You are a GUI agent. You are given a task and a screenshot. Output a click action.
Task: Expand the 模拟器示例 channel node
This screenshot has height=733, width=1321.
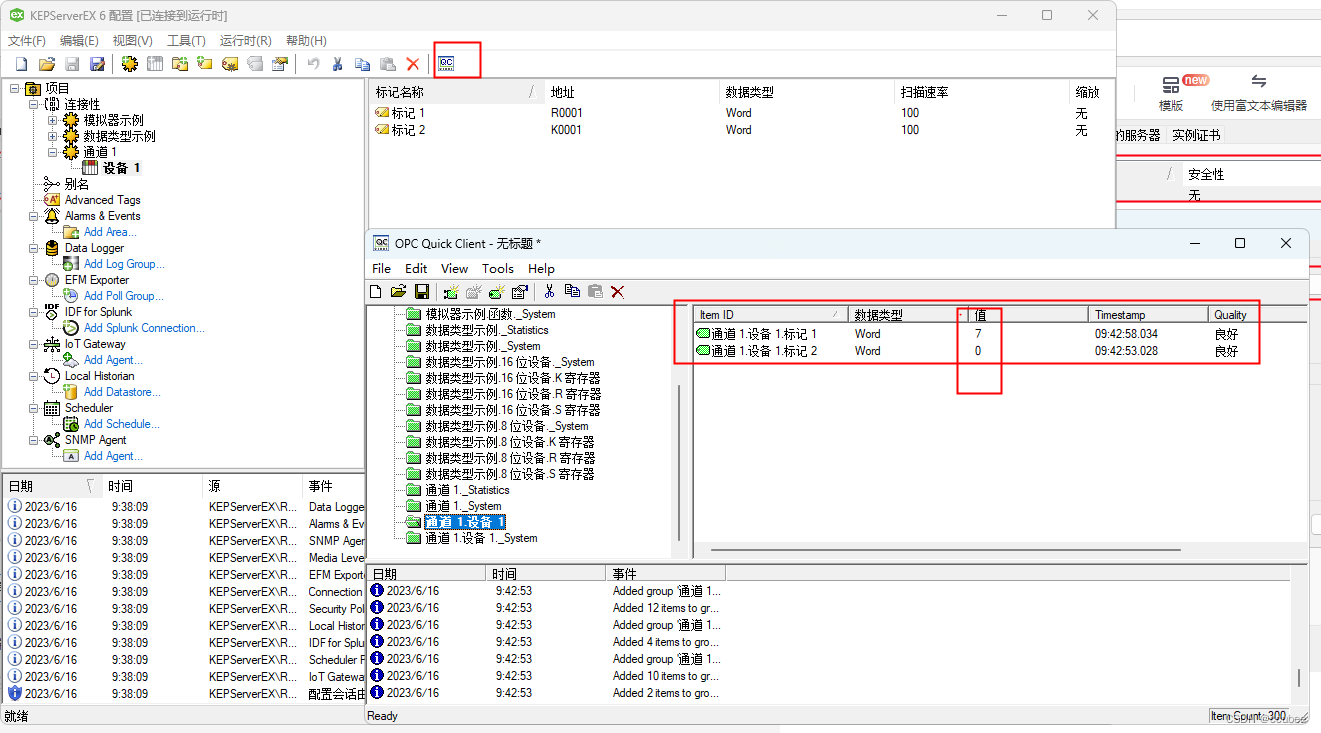click(53, 120)
